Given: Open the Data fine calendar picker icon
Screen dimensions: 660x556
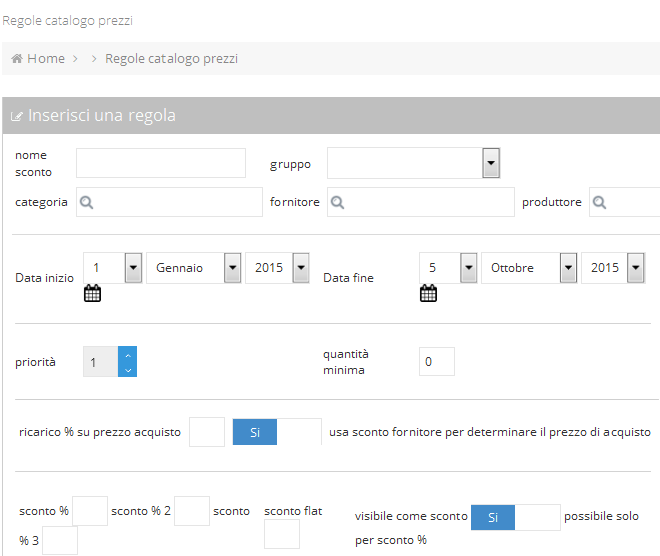Looking at the screenshot, I should pyautogui.click(x=428, y=293).
